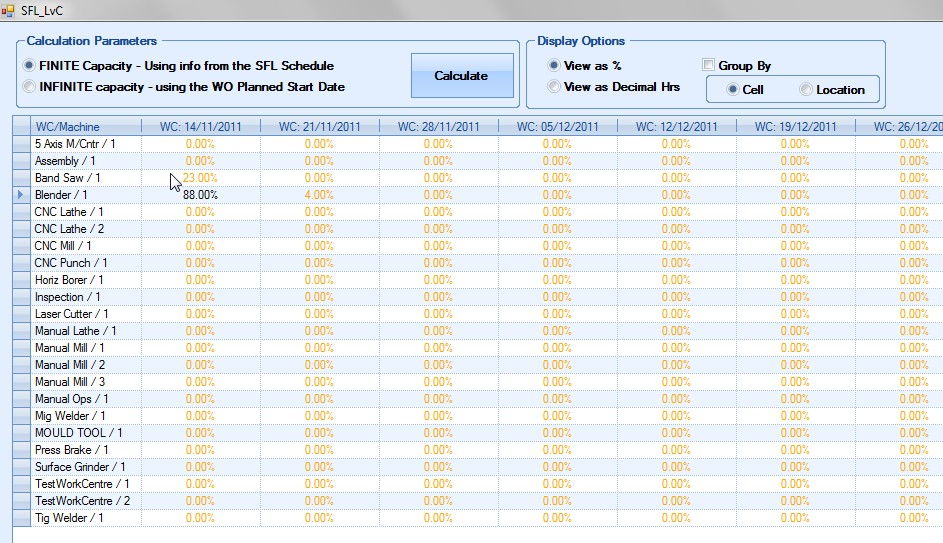Click the Calculate button

point(461,76)
